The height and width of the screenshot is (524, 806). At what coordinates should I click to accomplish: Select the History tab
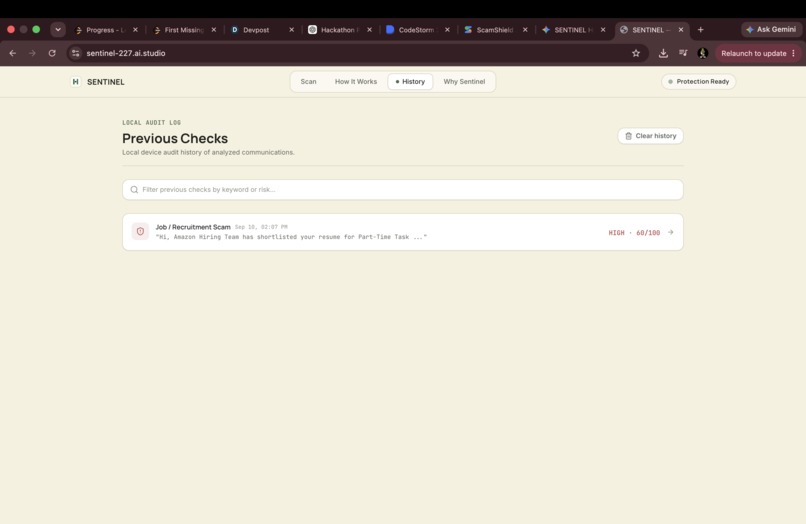click(410, 82)
